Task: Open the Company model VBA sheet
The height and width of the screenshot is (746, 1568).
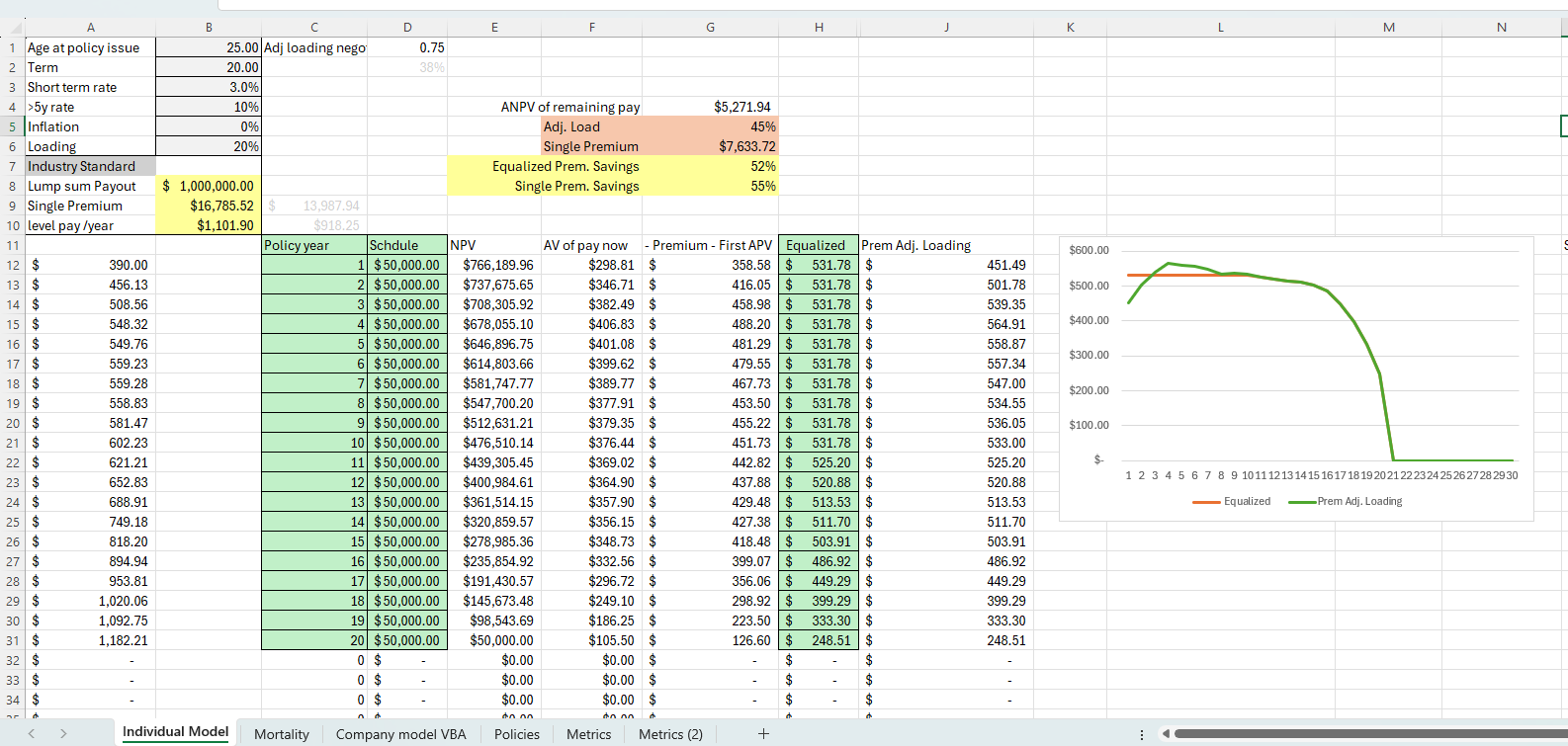Action: pyautogui.click(x=400, y=733)
